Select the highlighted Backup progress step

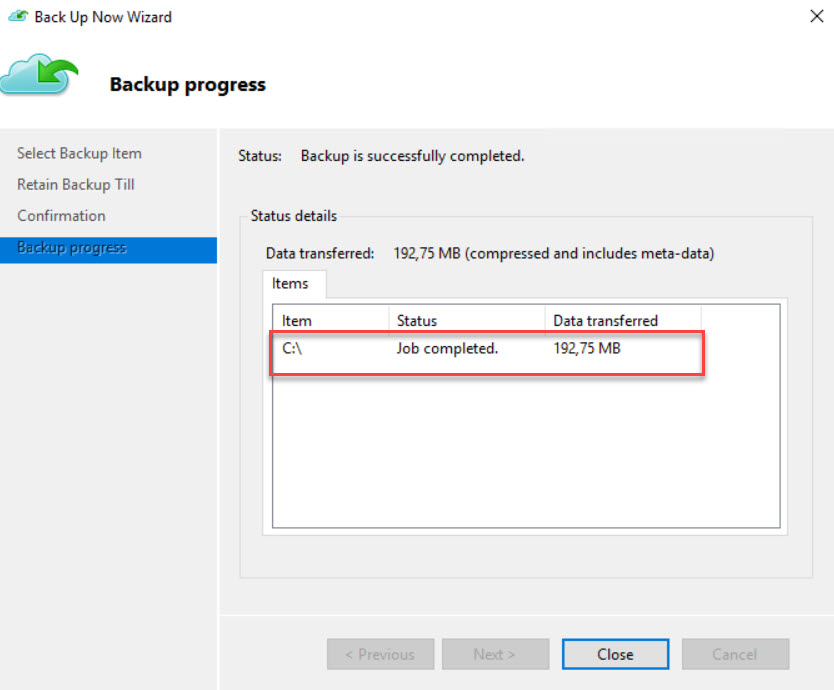pyautogui.click(x=72, y=248)
